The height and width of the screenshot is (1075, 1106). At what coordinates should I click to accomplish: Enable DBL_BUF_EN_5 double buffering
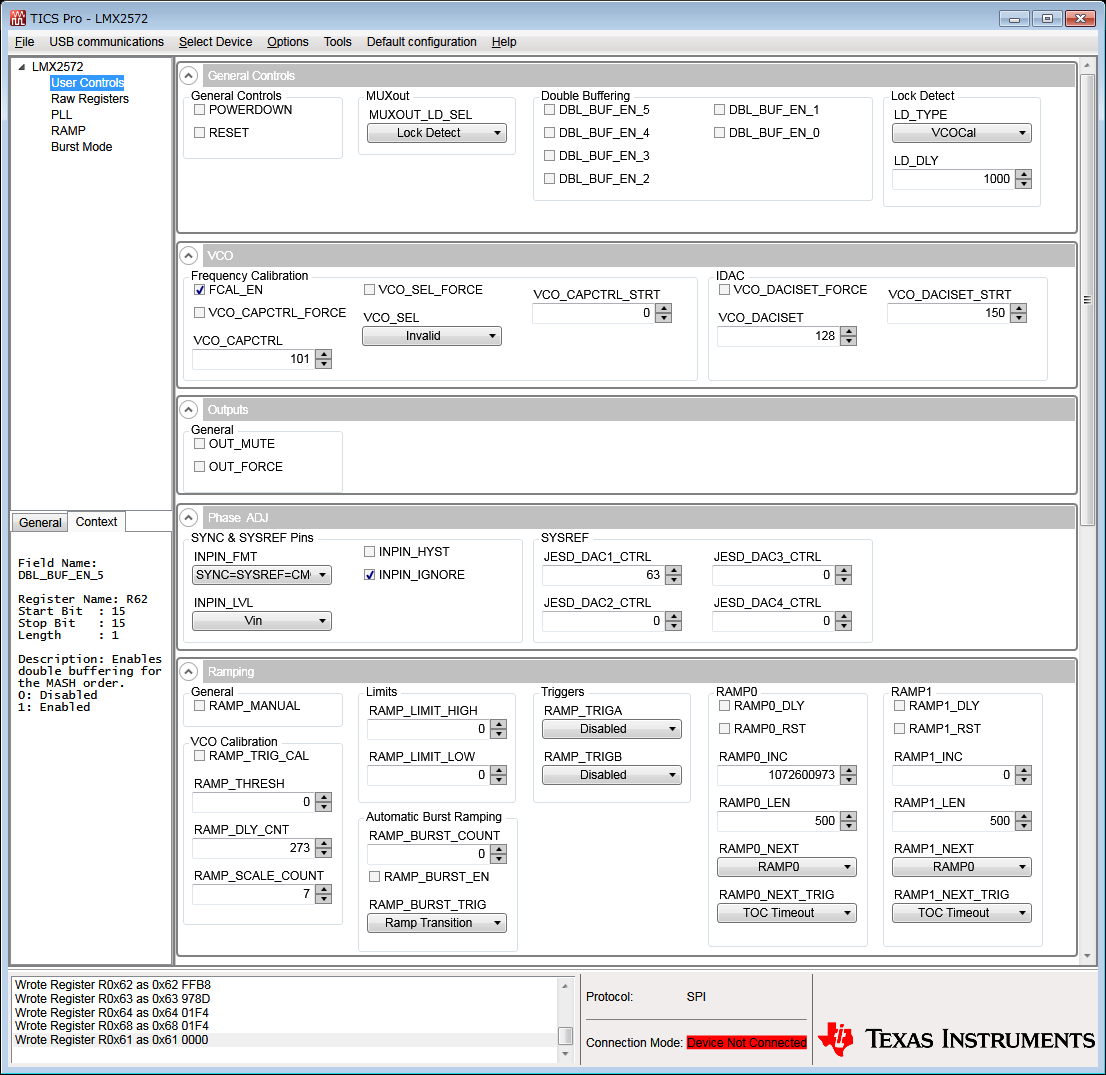pos(549,110)
